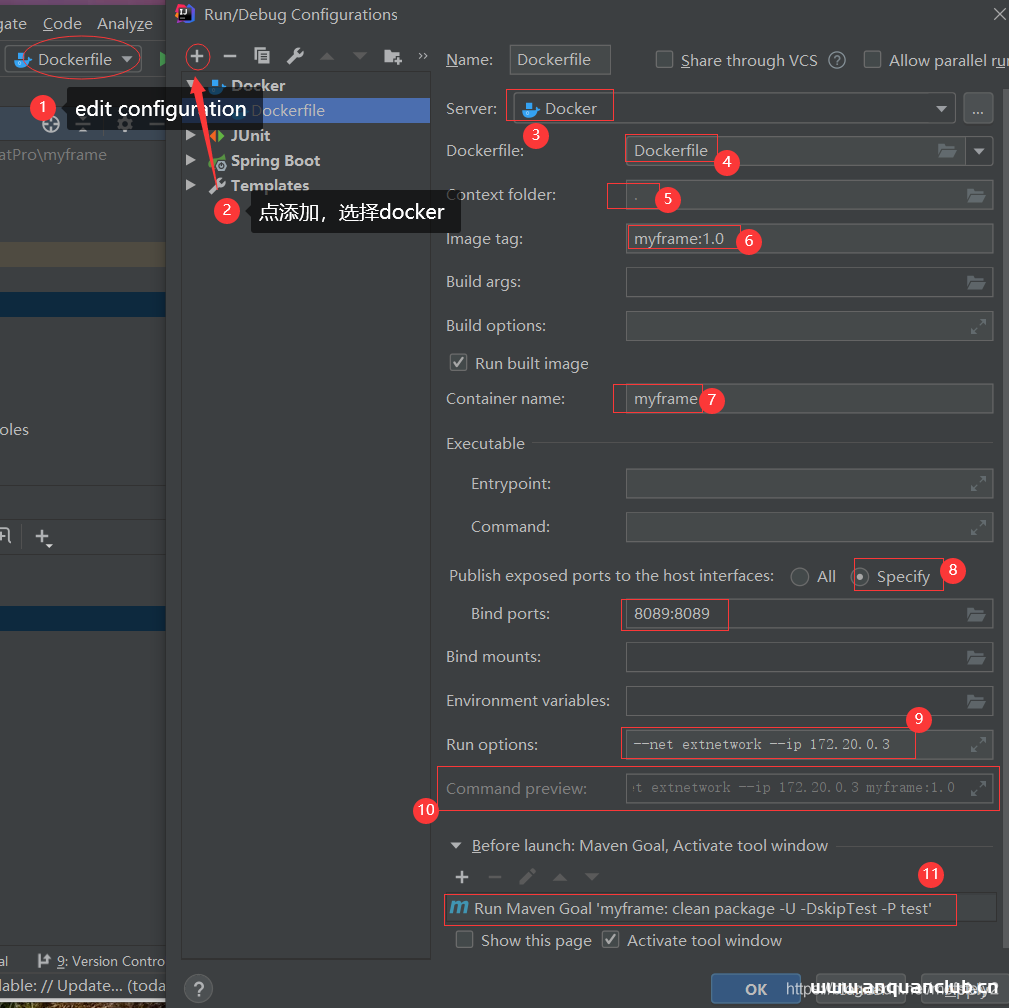Click browse icon in Bind ports field

click(976, 614)
